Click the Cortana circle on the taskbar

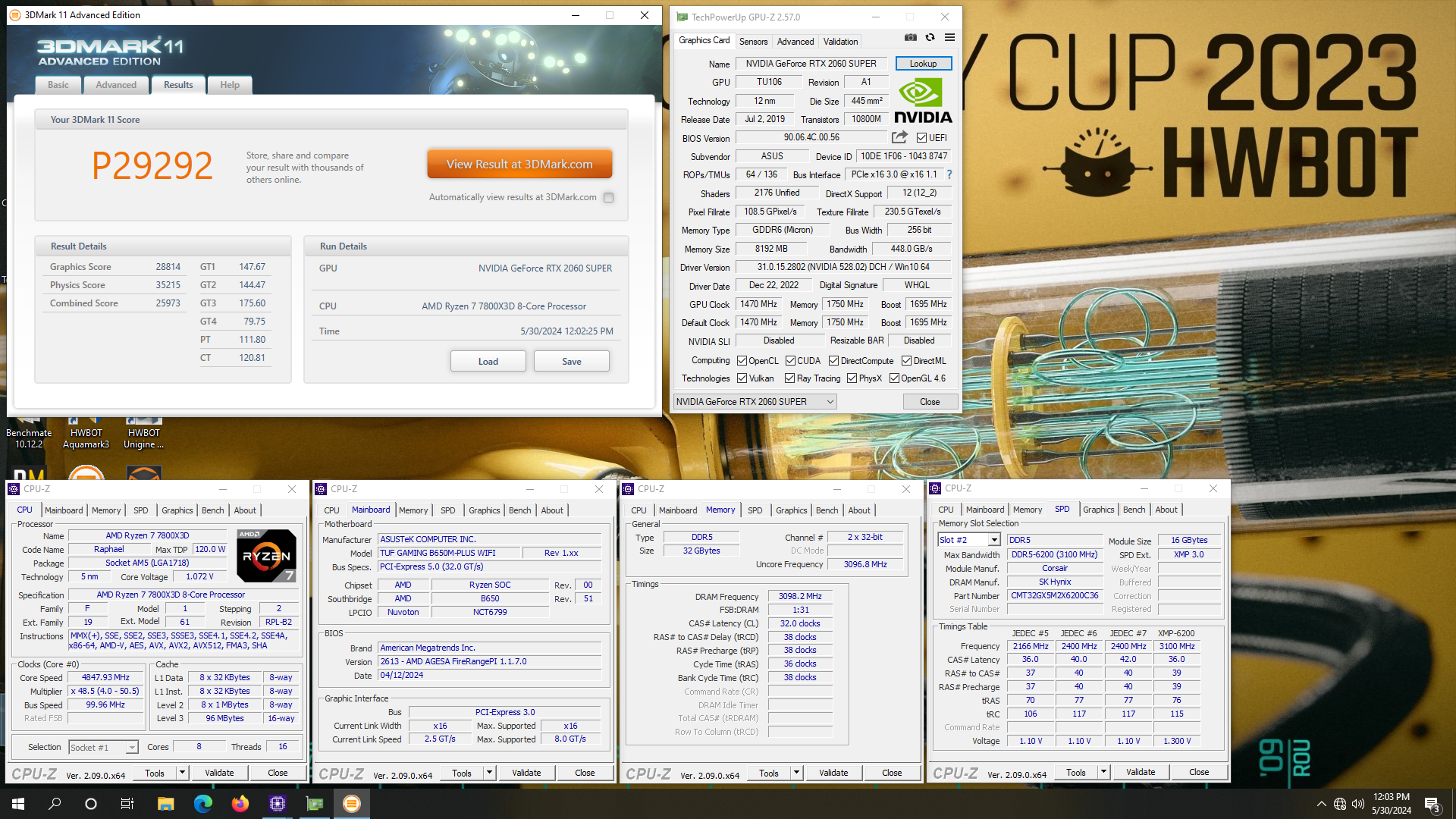coord(91,804)
